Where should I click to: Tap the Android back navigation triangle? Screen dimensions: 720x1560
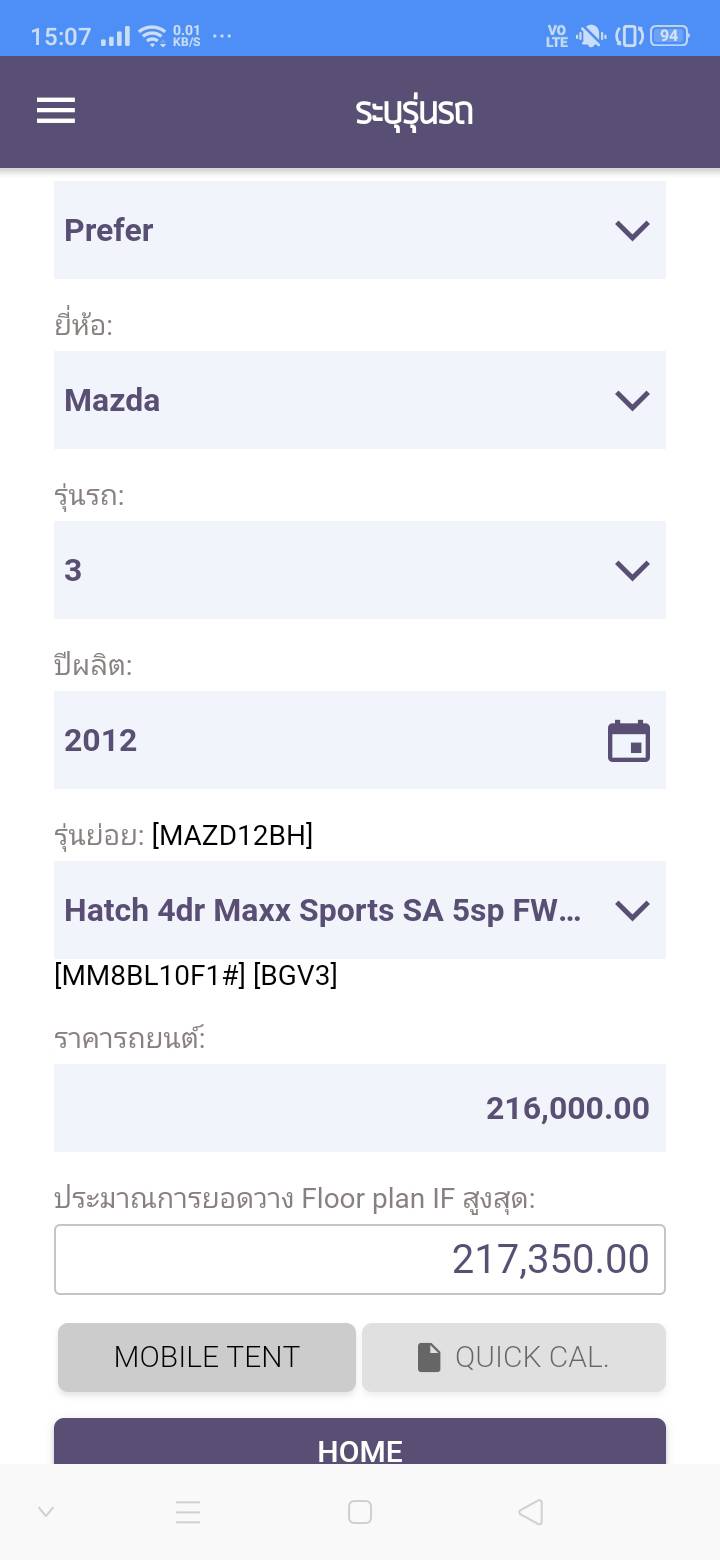pos(531,1511)
